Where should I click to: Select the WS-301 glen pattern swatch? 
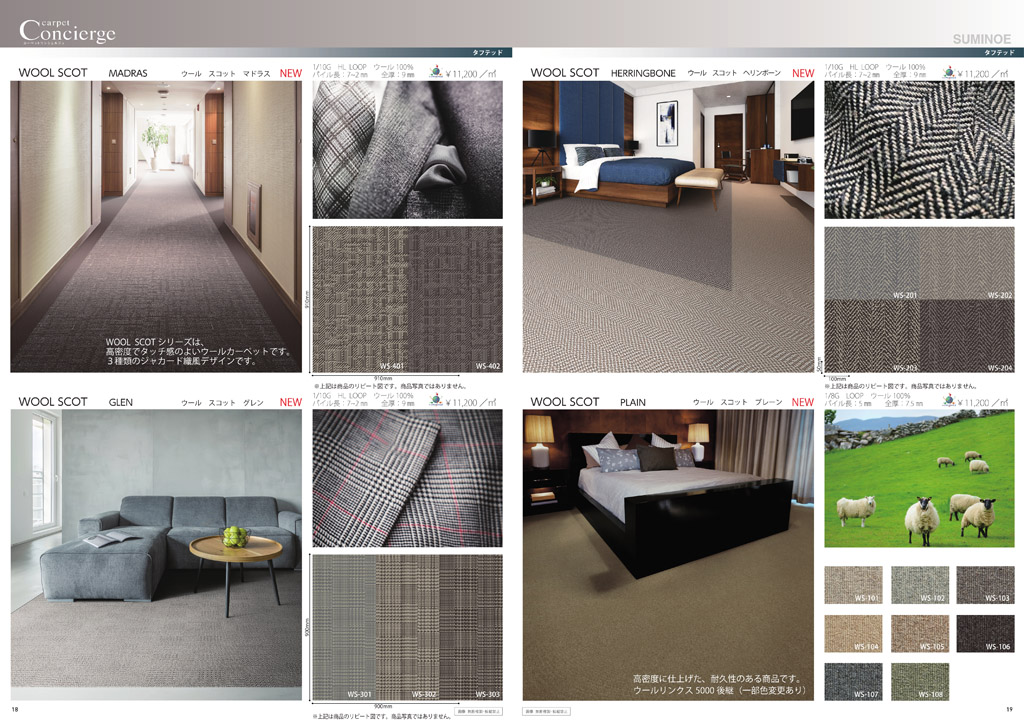344,627
